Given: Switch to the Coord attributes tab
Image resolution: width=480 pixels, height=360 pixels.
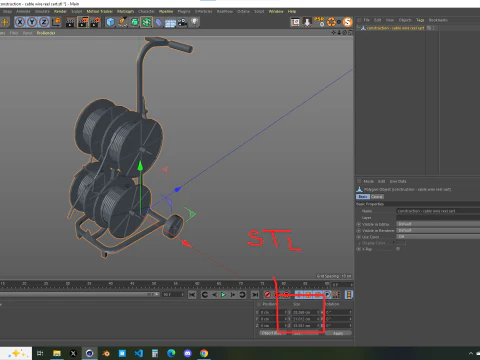Looking at the screenshot, I should coord(377,197).
